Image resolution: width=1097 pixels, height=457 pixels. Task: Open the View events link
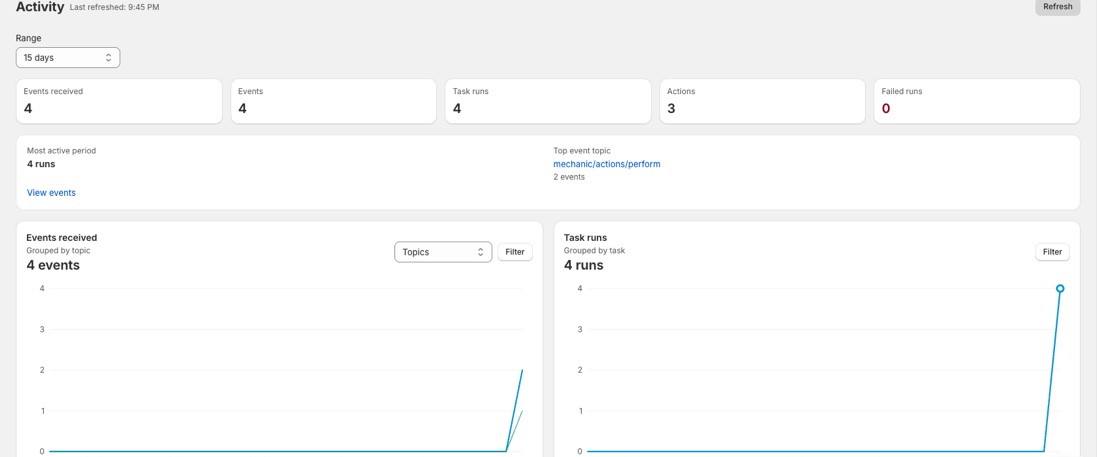(51, 192)
